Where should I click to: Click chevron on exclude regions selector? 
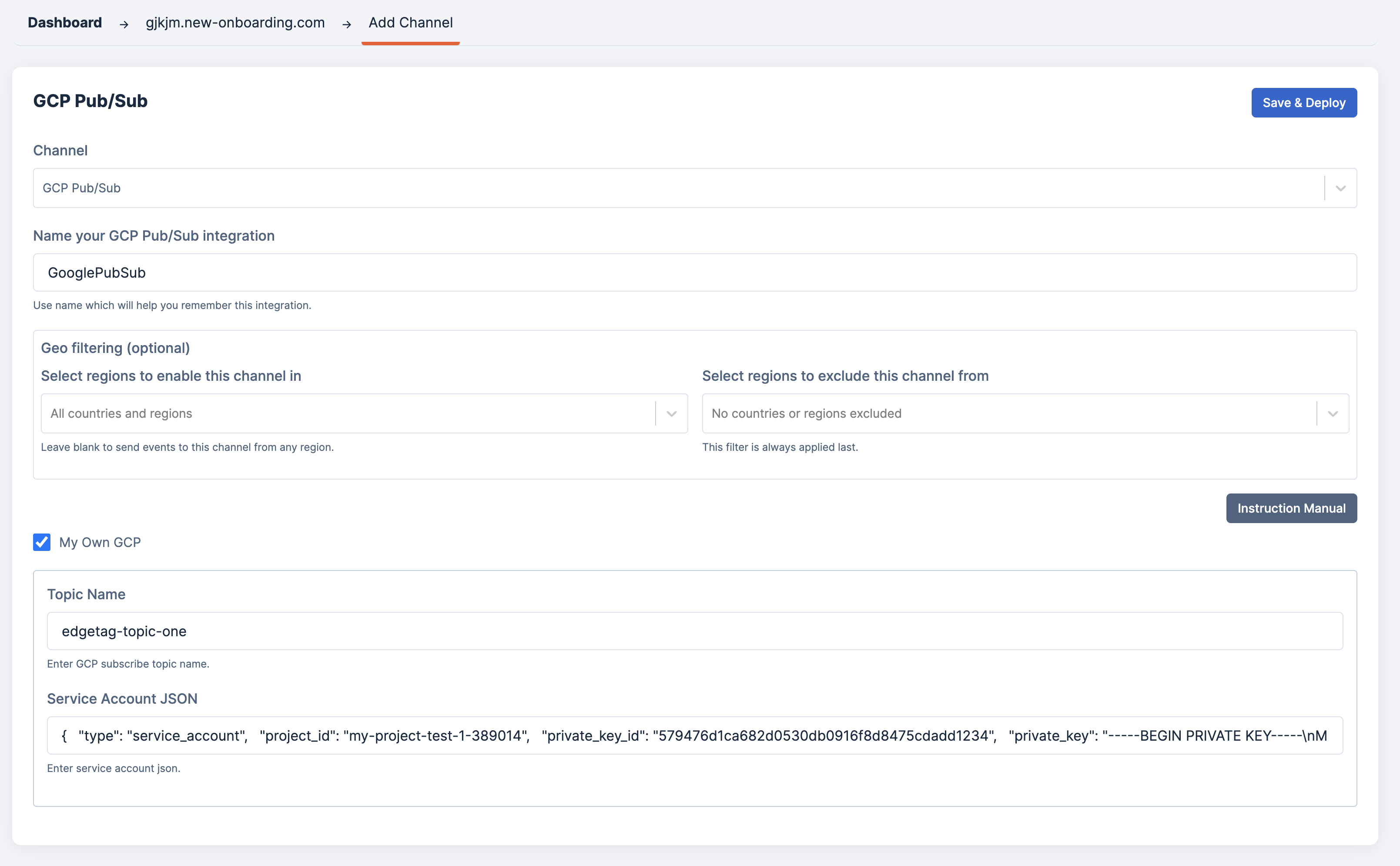point(1333,413)
